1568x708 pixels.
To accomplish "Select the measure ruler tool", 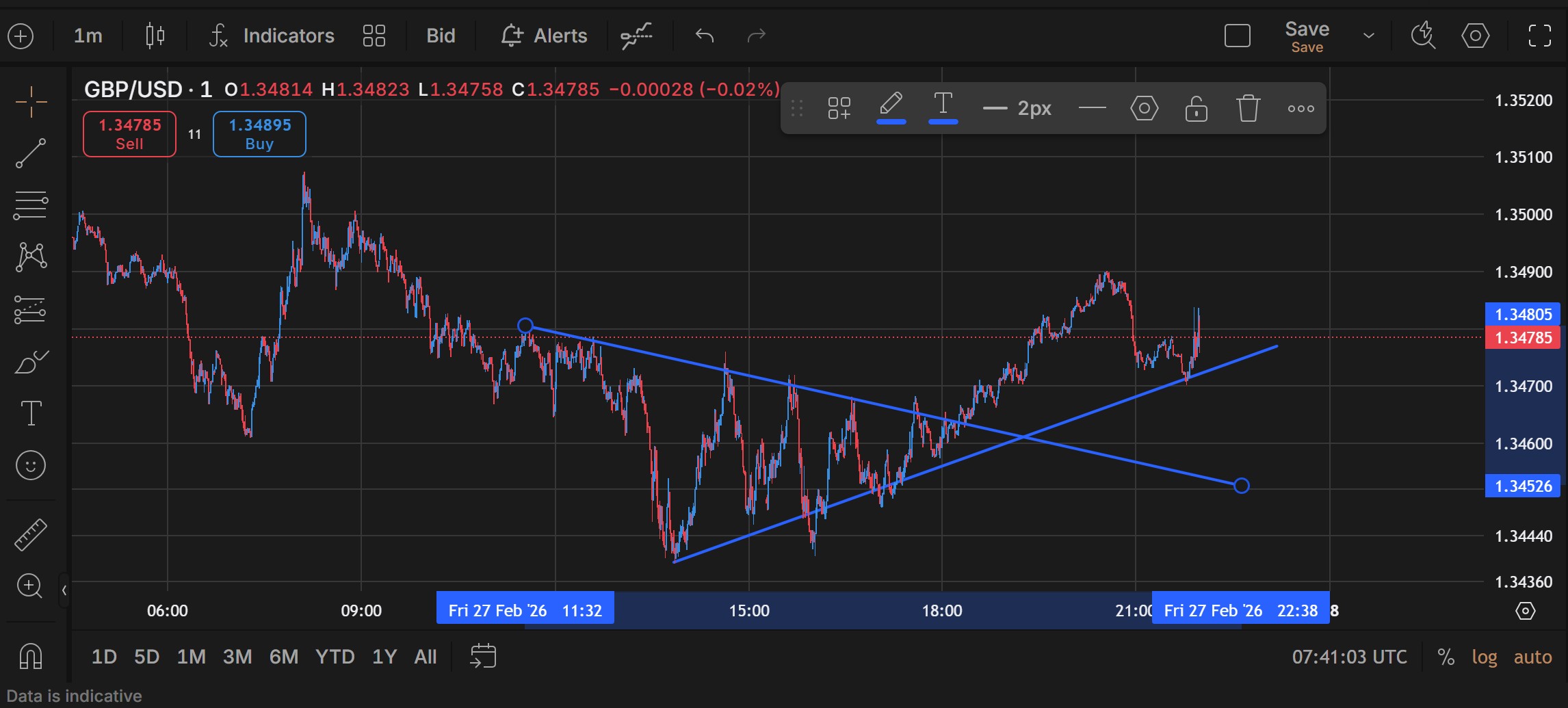I will tap(30, 534).
